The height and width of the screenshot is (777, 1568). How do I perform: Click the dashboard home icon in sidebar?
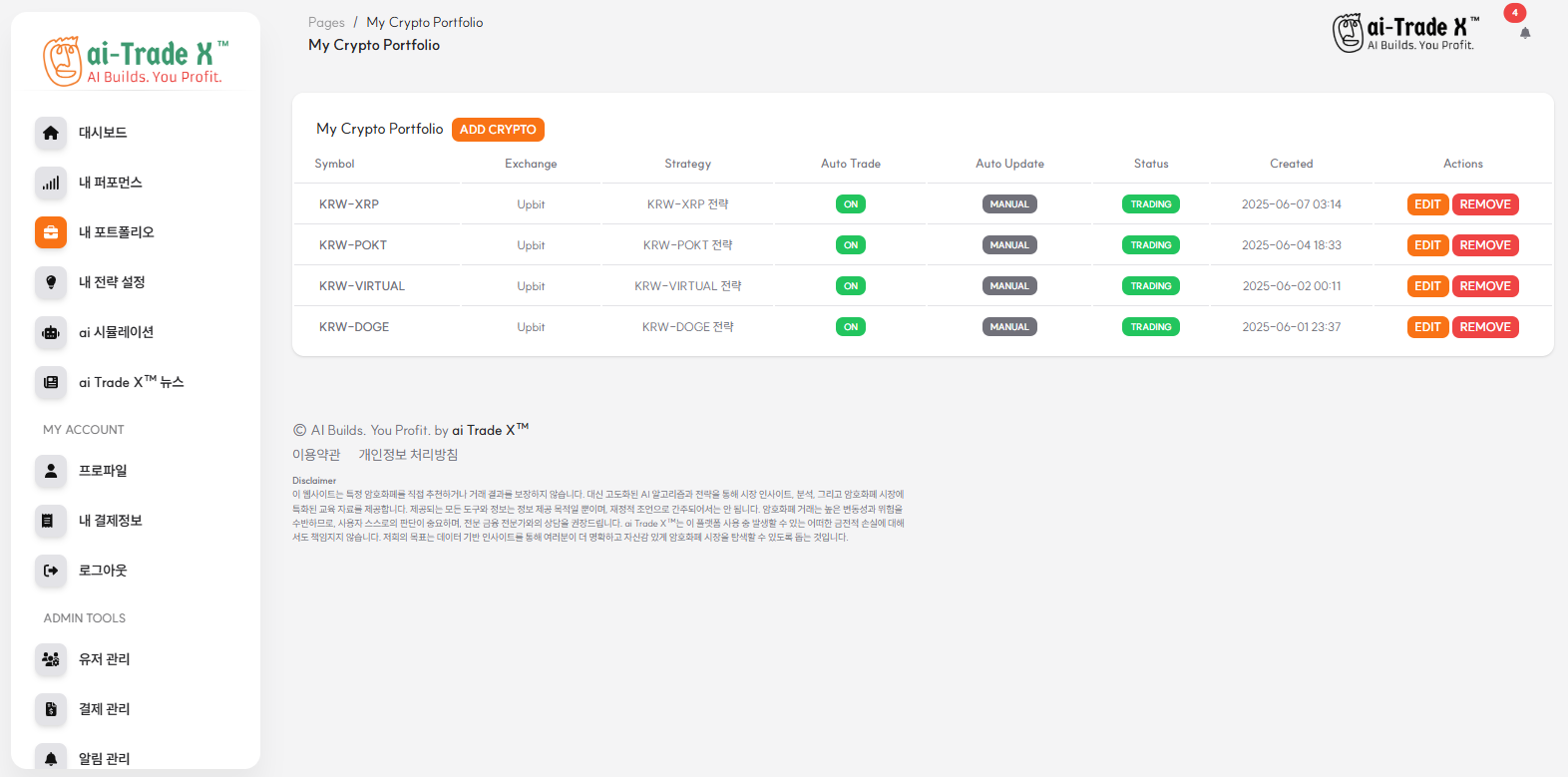[x=51, y=133]
